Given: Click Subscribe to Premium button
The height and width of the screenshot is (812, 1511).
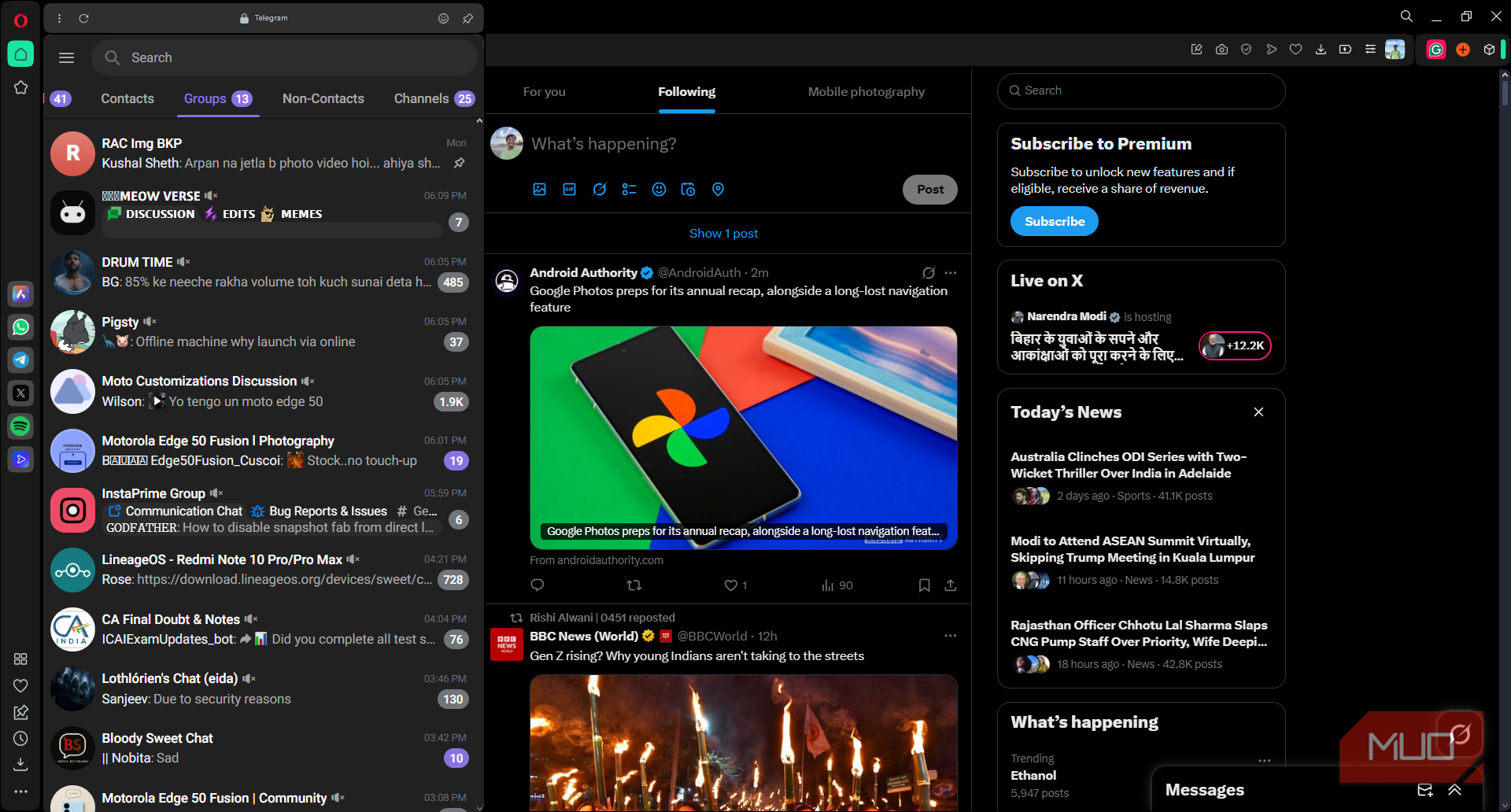Looking at the screenshot, I should pyautogui.click(x=1055, y=222).
